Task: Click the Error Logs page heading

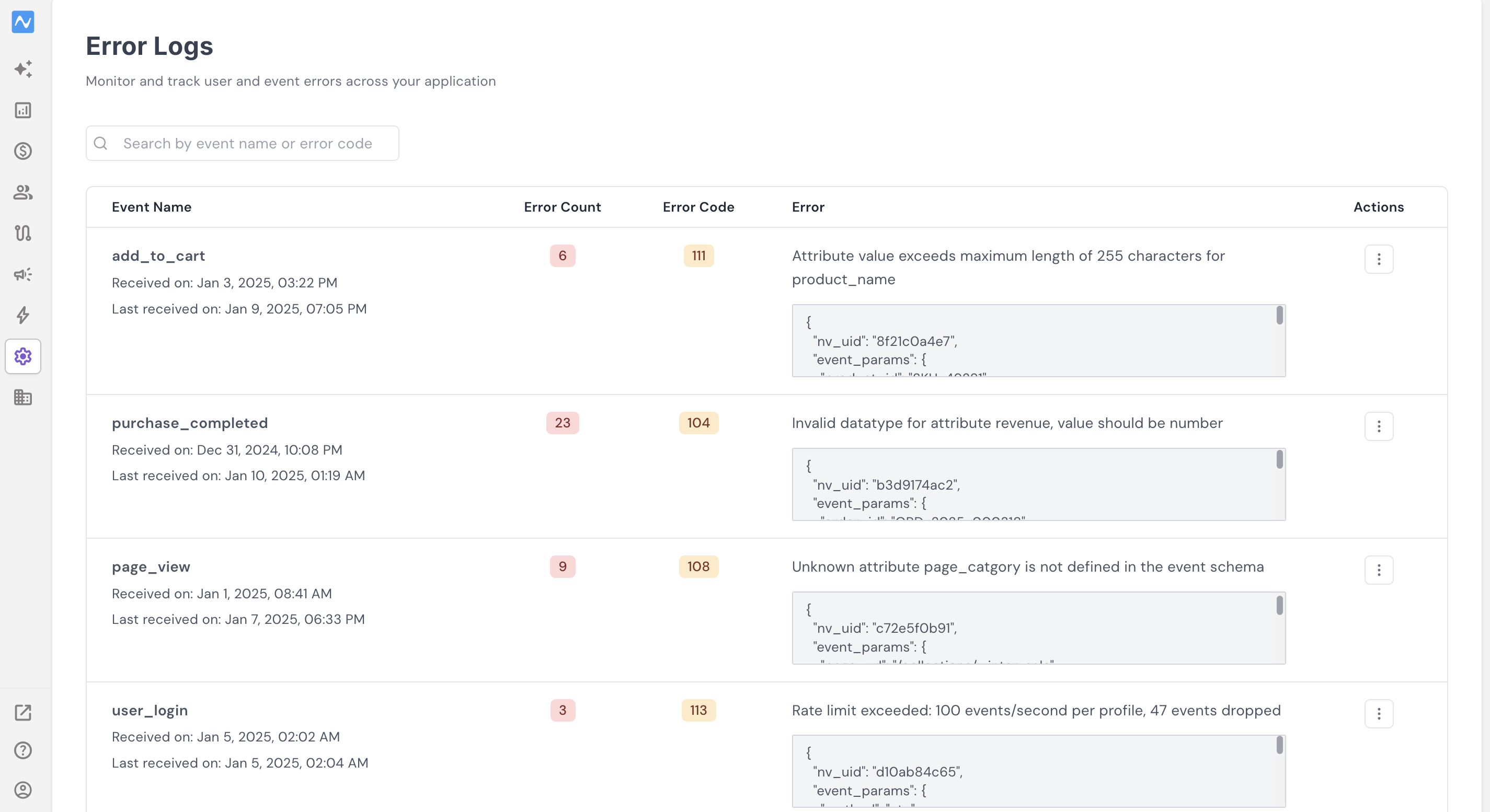Action: click(x=149, y=46)
